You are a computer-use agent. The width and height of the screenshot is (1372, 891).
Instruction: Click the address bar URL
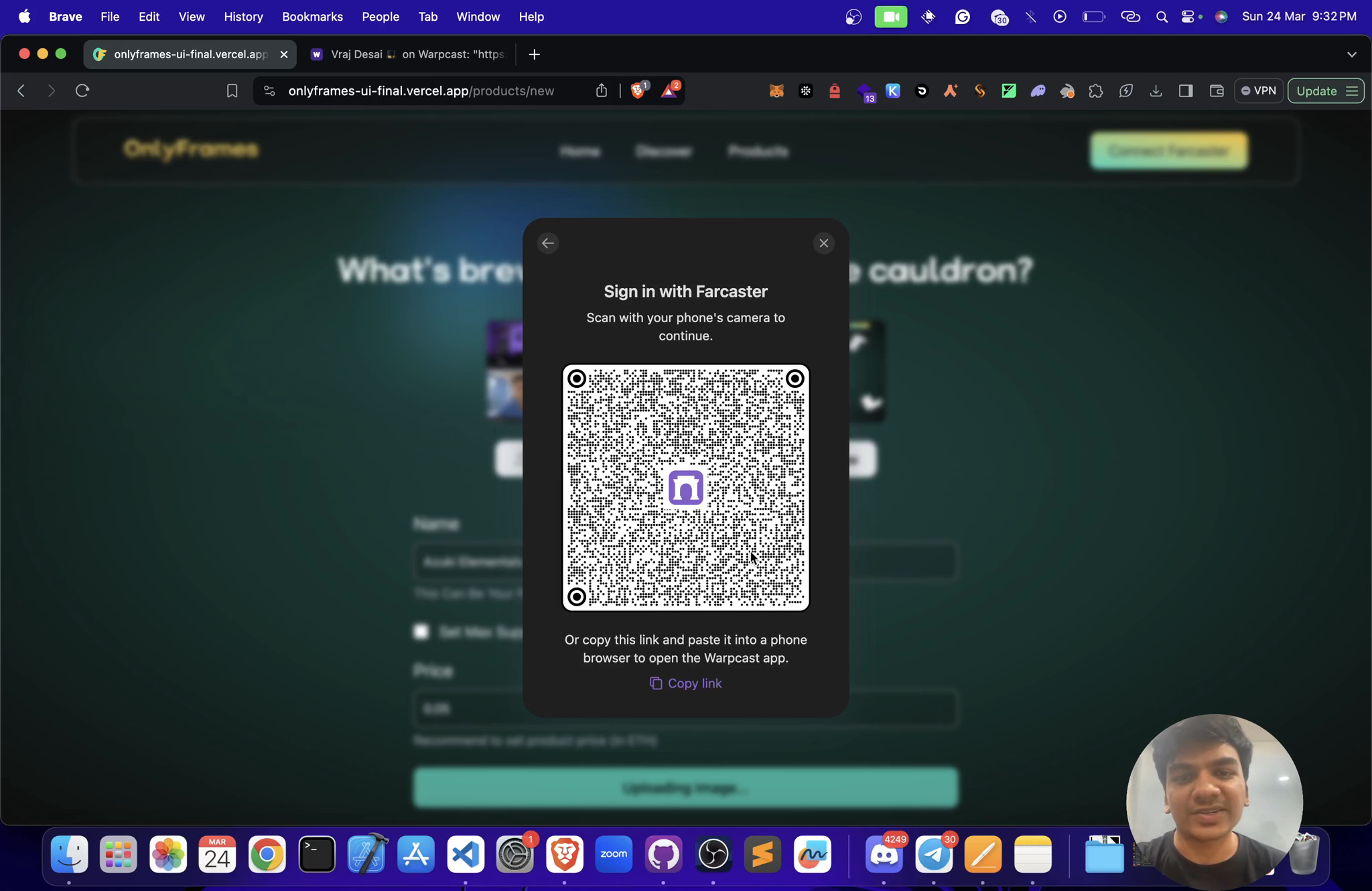point(421,90)
